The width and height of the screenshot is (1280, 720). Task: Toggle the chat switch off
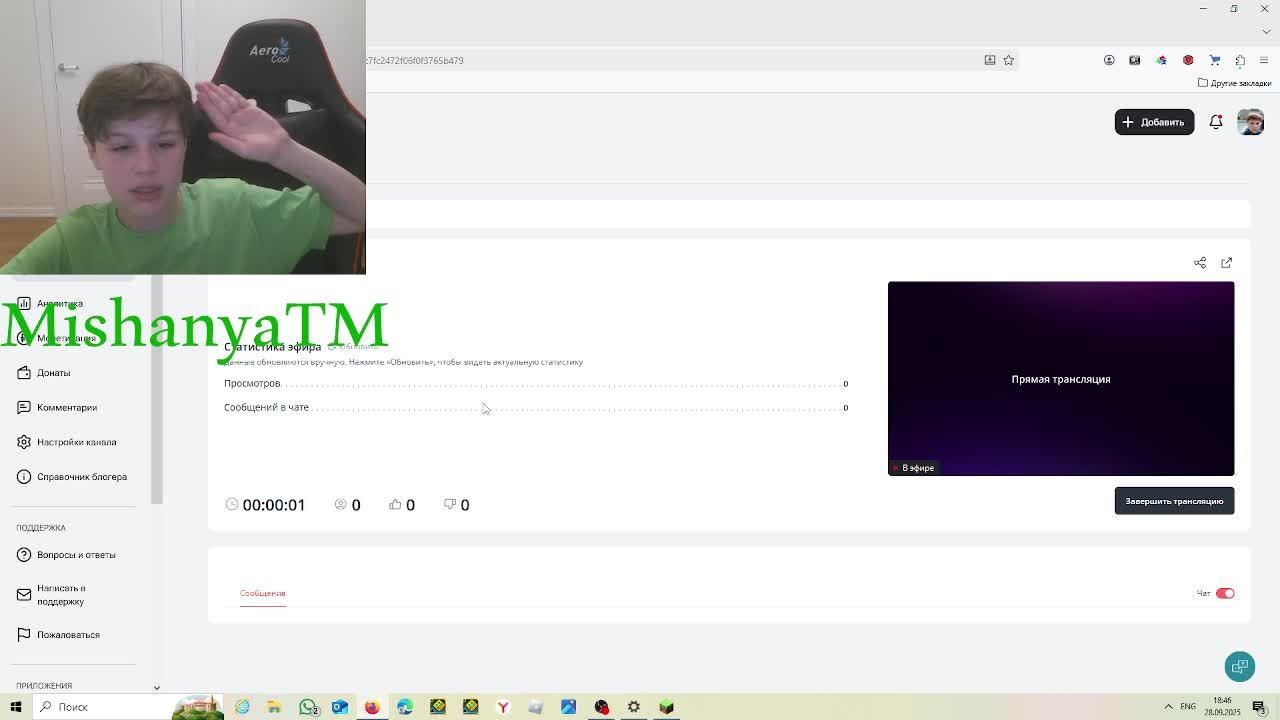tap(1225, 593)
